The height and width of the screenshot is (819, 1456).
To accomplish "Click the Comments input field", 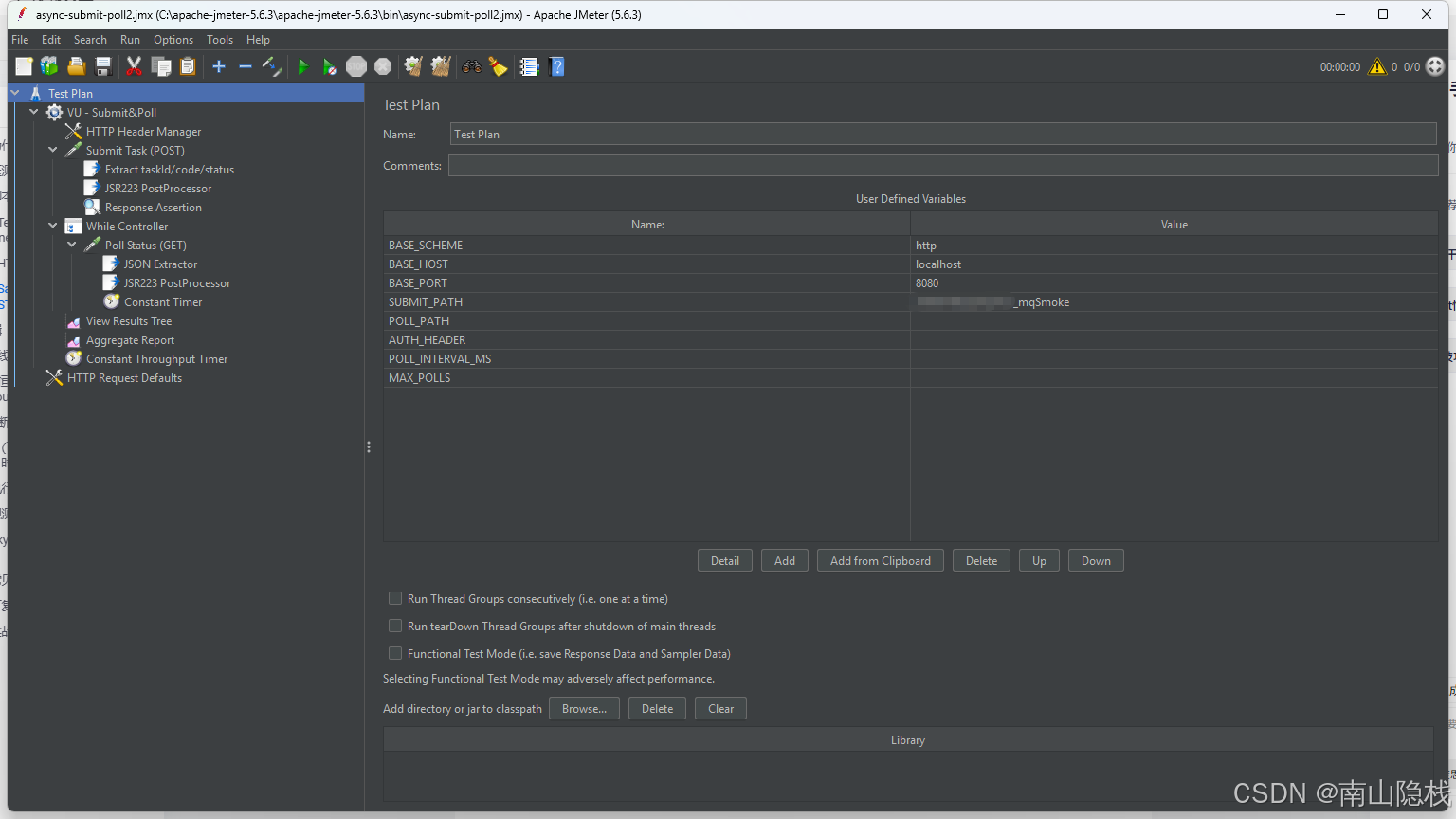I will pos(943,165).
